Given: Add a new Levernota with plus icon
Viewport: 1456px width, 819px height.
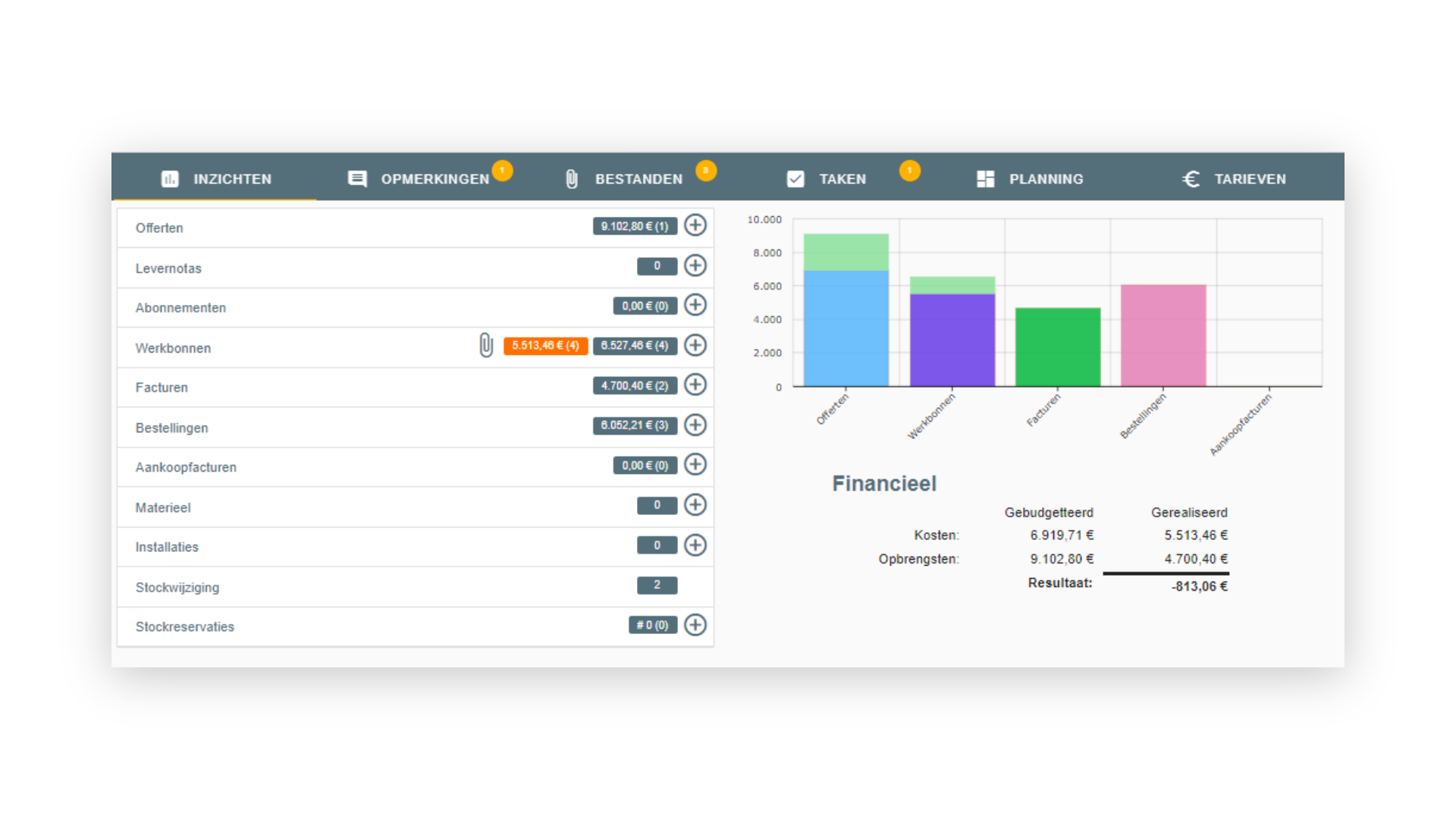Looking at the screenshot, I should pyautogui.click(x=695, y=265).
